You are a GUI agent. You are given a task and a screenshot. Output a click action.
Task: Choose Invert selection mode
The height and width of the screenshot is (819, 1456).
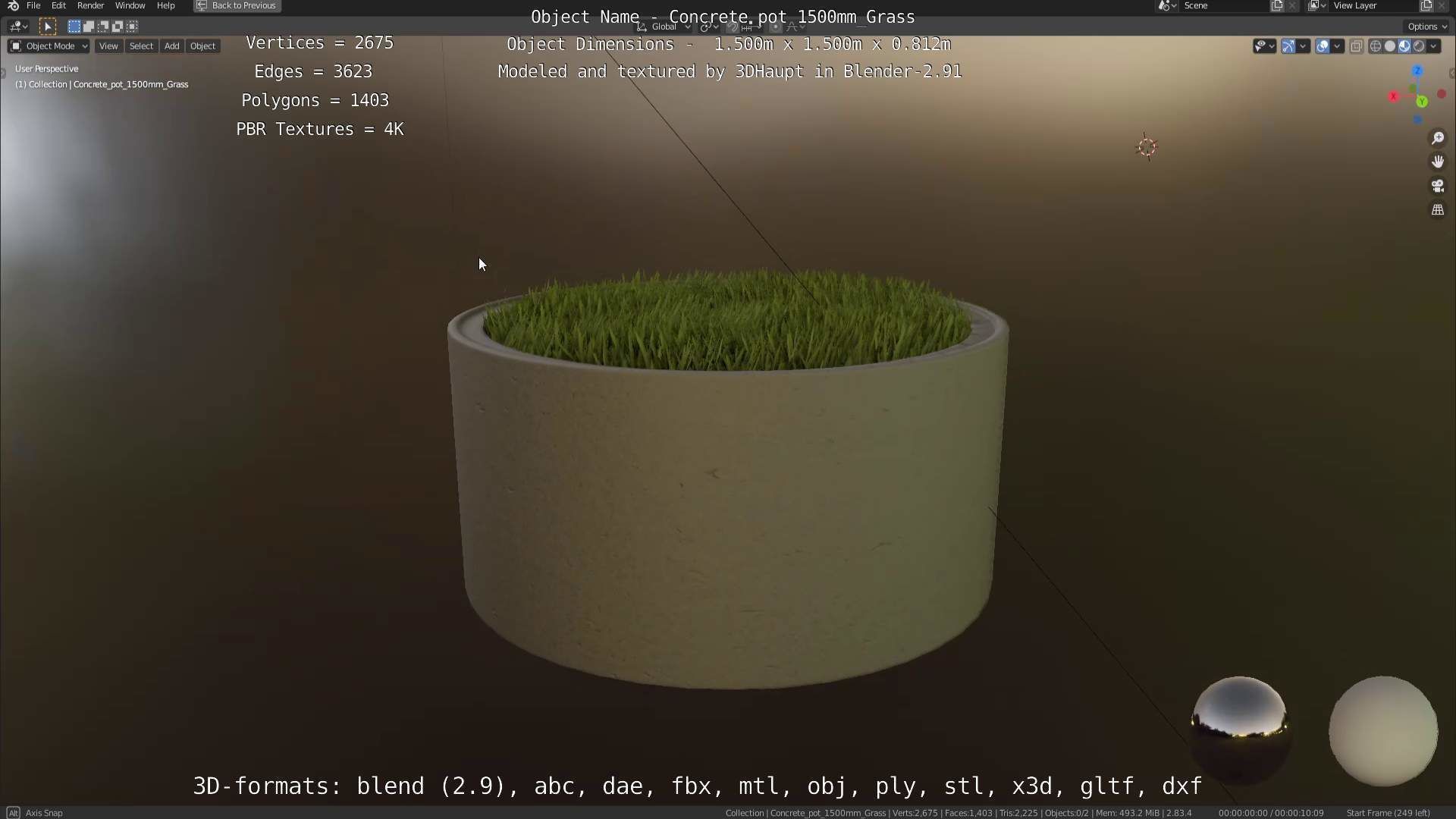coord(117,27)
